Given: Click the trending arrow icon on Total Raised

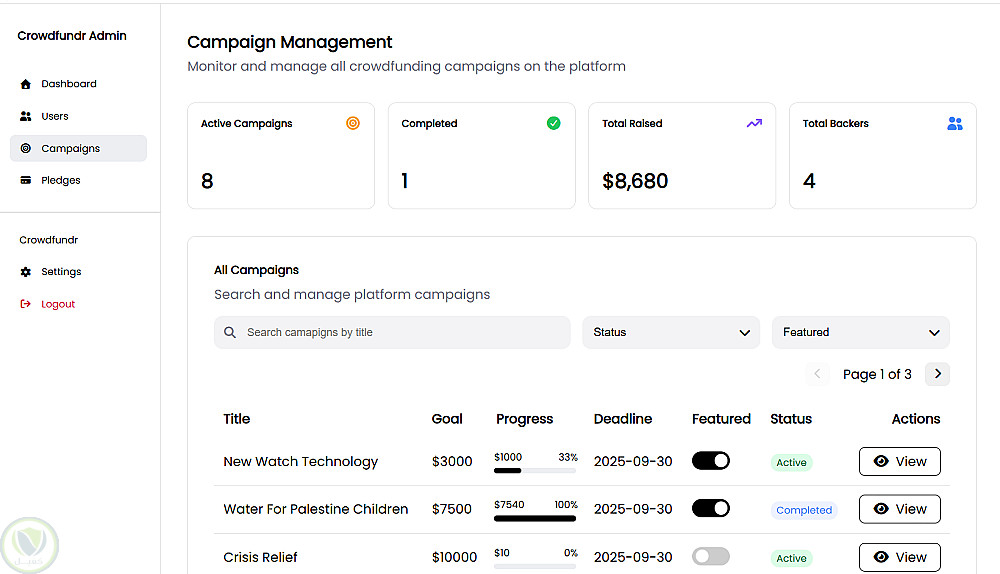Looking at the screenshot, I should tap(754, 124).
